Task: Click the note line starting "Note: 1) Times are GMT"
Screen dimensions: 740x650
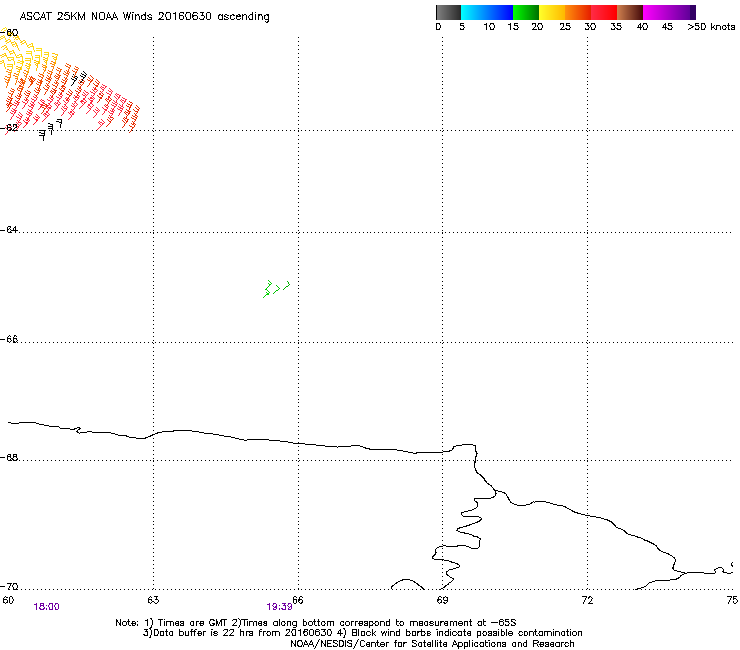Action: (316, 623)
